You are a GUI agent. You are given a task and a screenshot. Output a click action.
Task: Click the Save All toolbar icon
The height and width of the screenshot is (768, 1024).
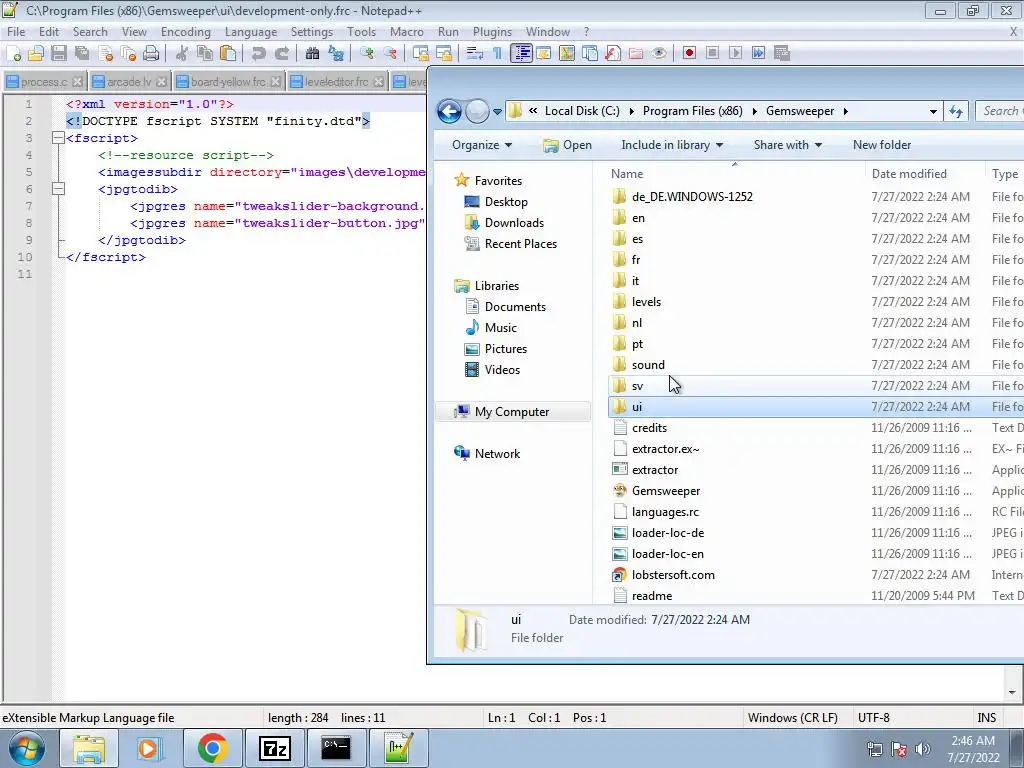(82, 54)
